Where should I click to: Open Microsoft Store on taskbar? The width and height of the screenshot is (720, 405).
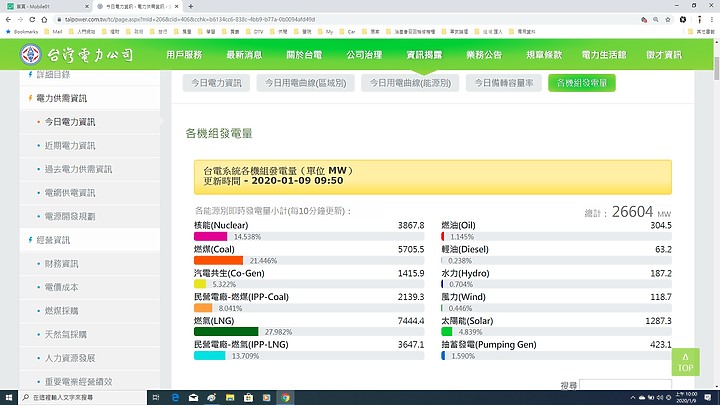coord(248,397)
